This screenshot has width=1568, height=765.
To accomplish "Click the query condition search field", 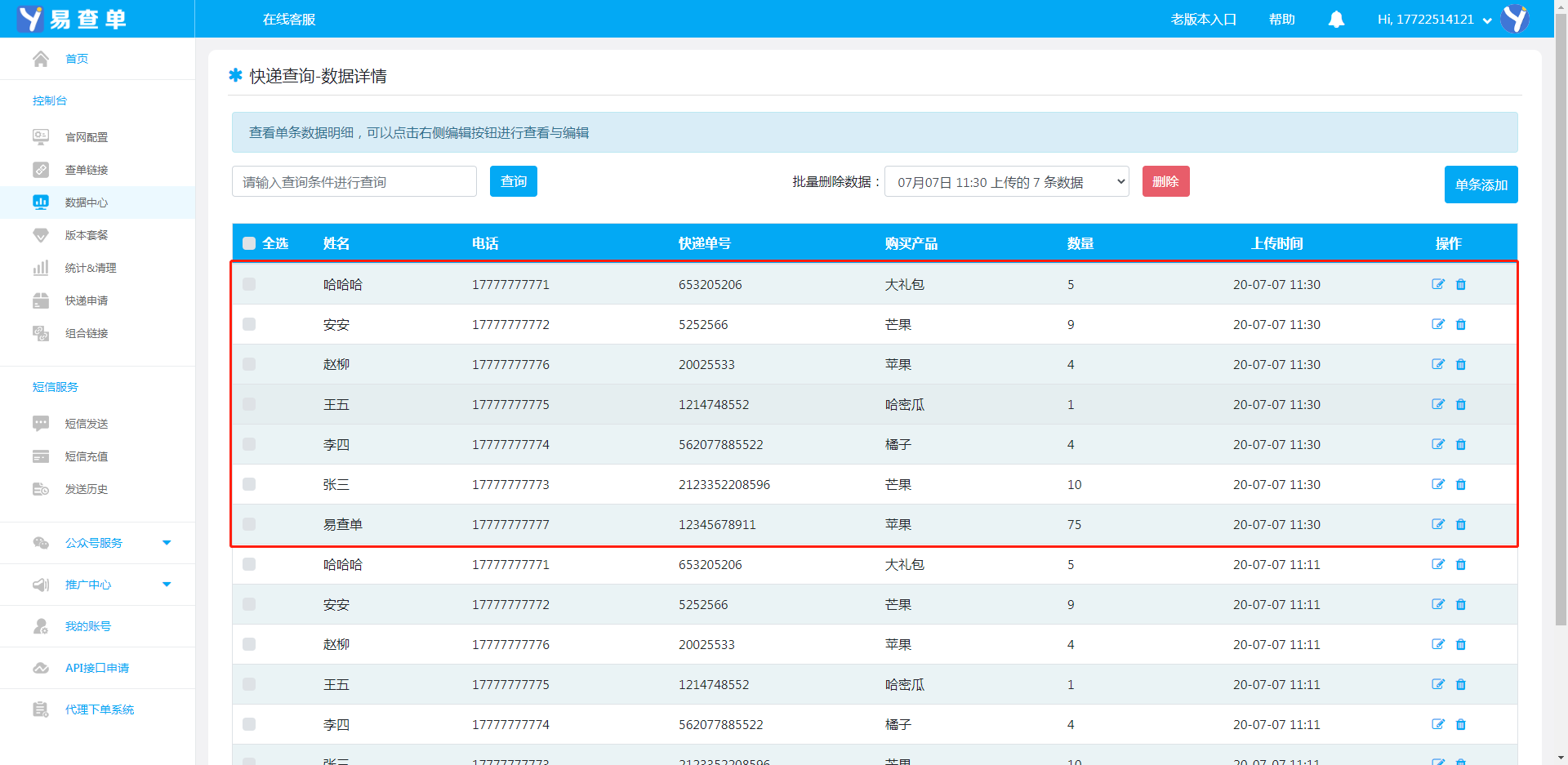I will [354, 182].
